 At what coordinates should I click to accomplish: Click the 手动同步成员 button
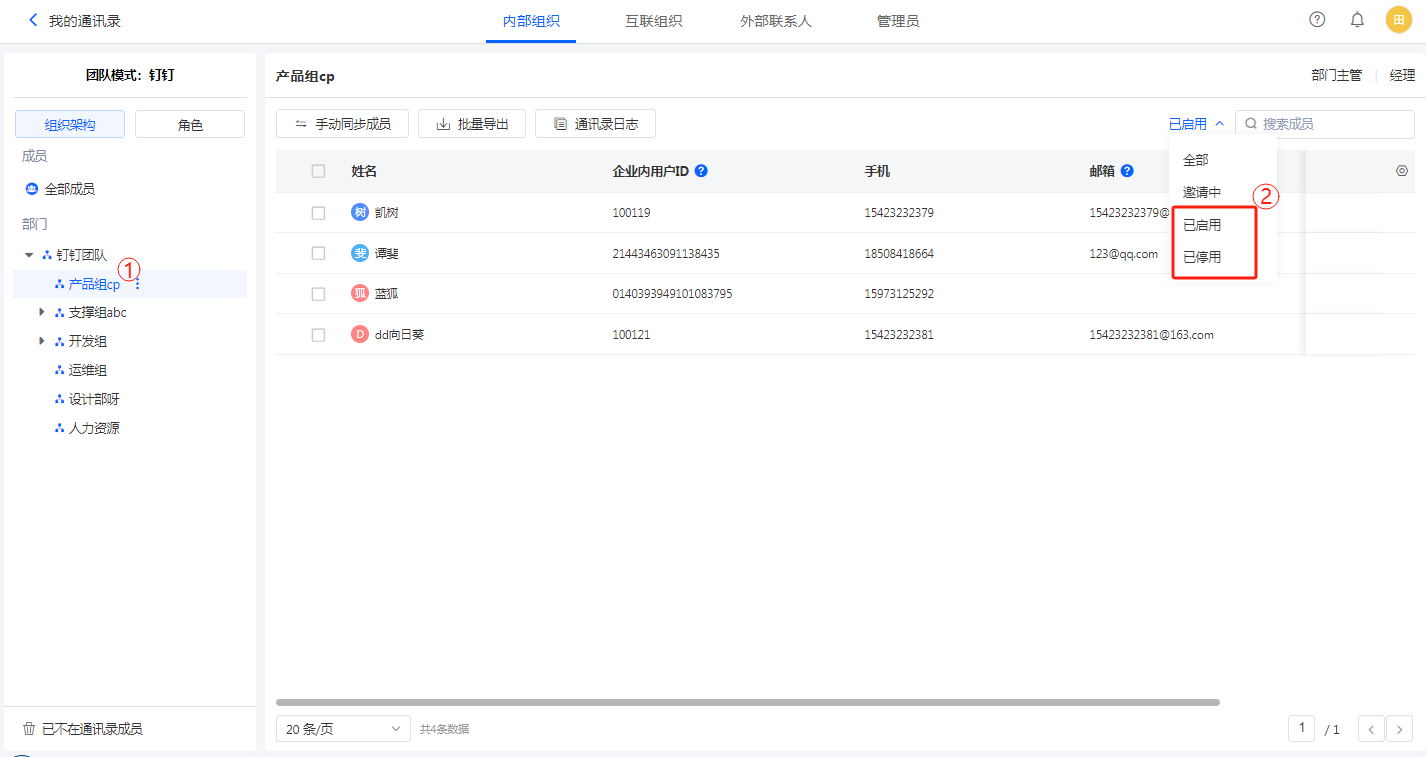342,124
